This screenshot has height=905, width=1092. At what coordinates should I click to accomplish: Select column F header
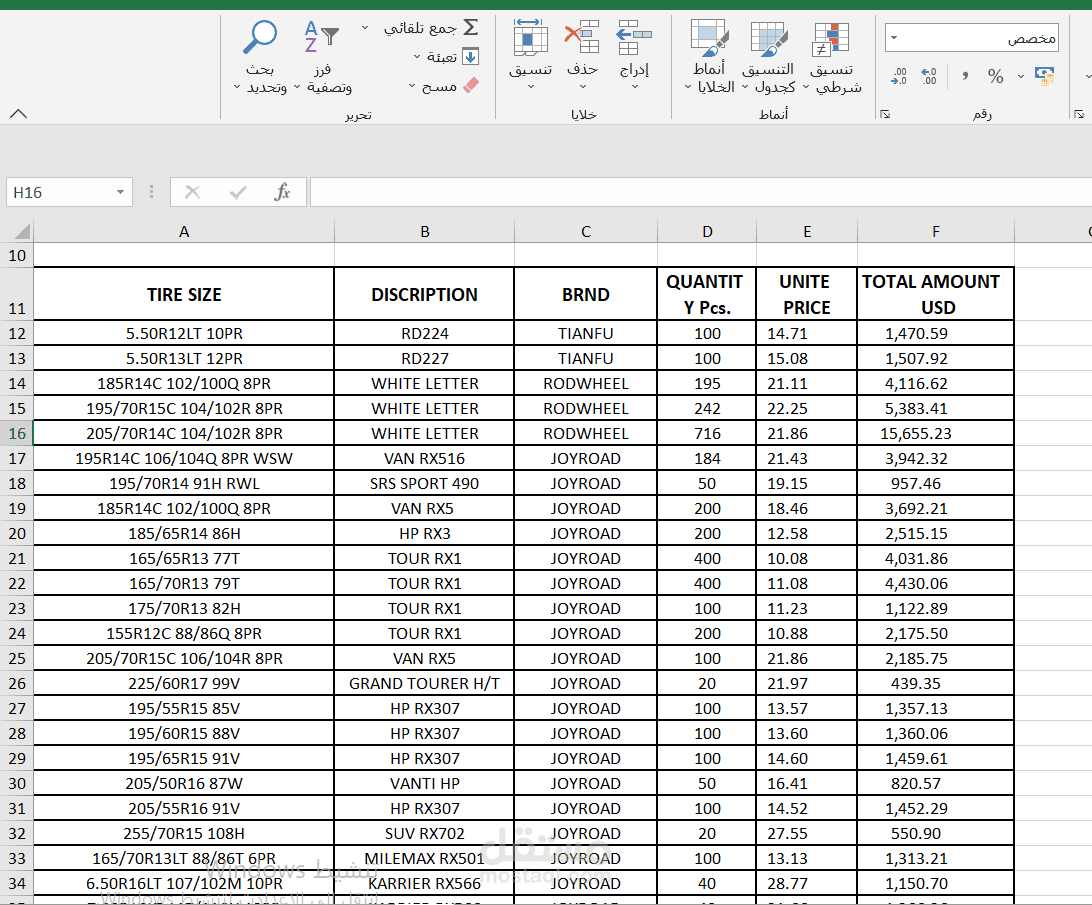935,231
